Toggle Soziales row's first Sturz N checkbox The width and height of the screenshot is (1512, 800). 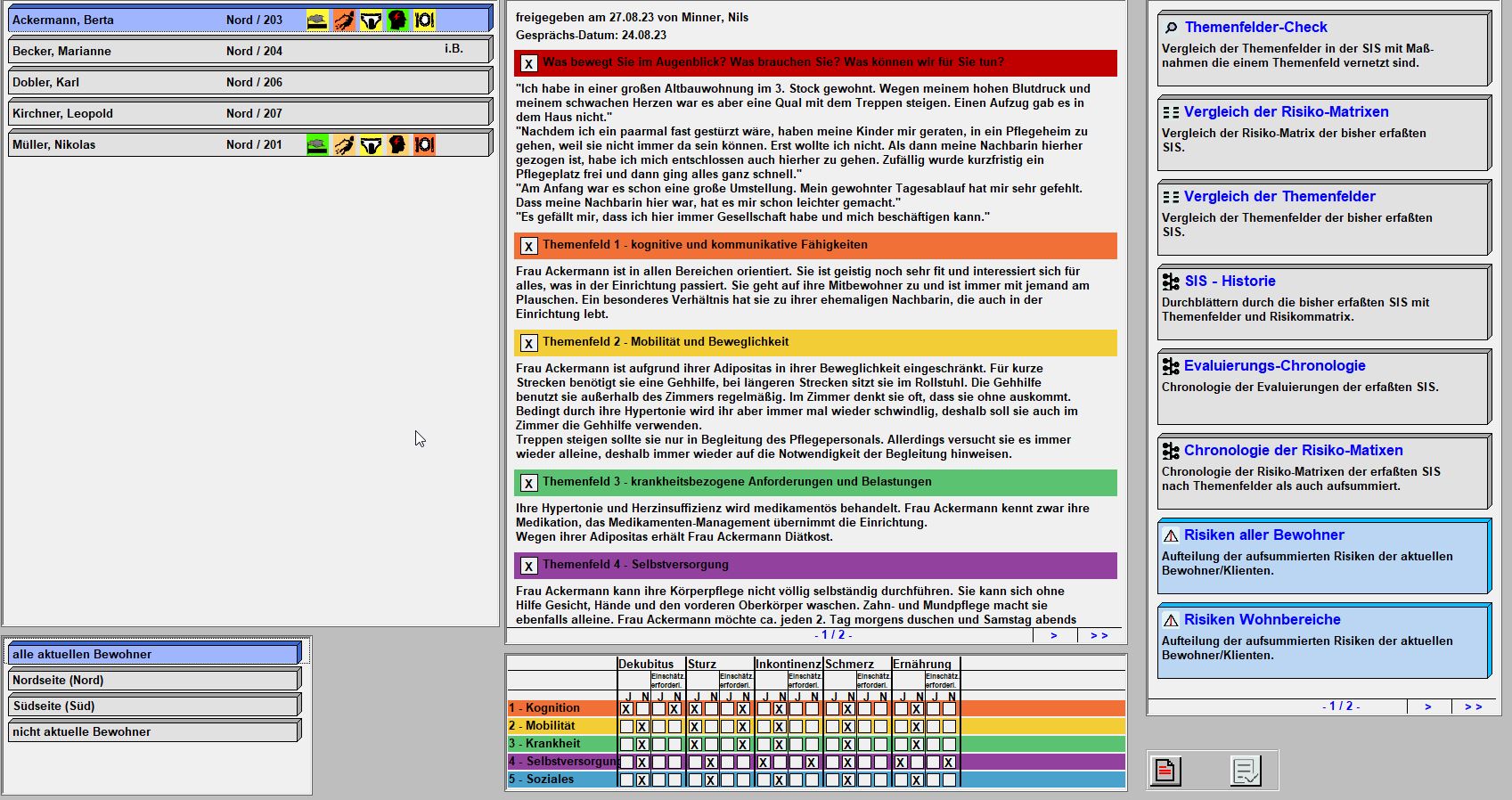[710, 780]
